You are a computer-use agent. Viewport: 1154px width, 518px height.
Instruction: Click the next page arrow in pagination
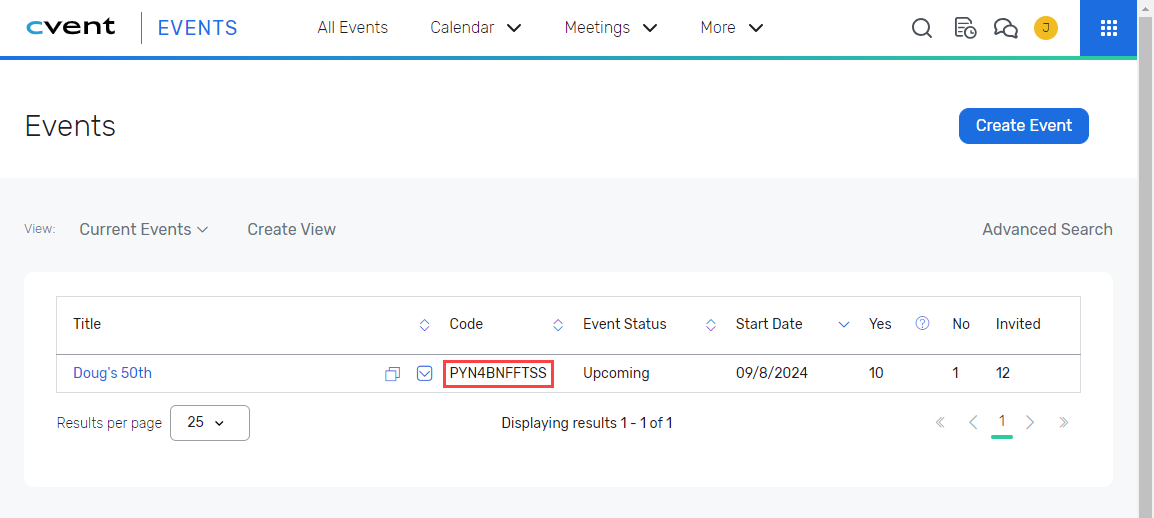[x=1030, y=422]
